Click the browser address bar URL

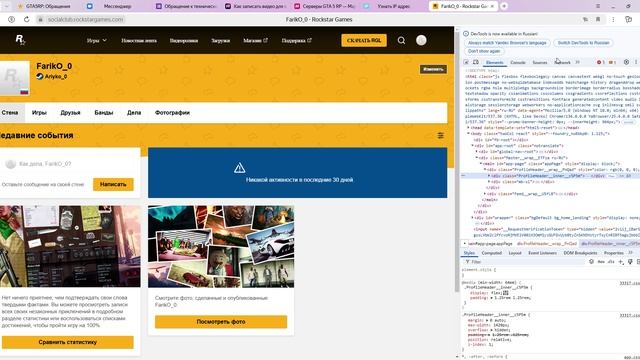(x=85, y=19)
